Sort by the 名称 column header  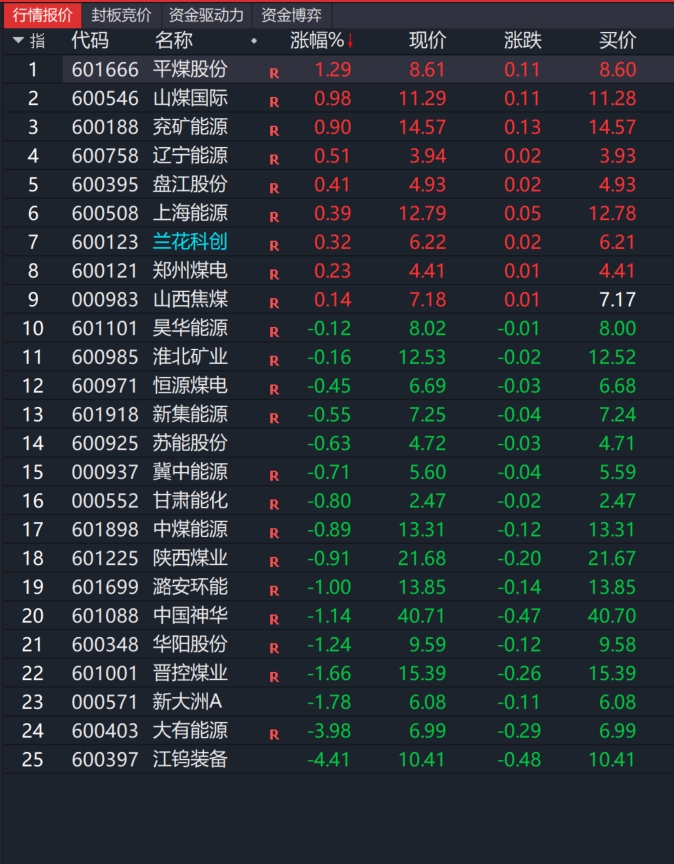coord(174,40)
